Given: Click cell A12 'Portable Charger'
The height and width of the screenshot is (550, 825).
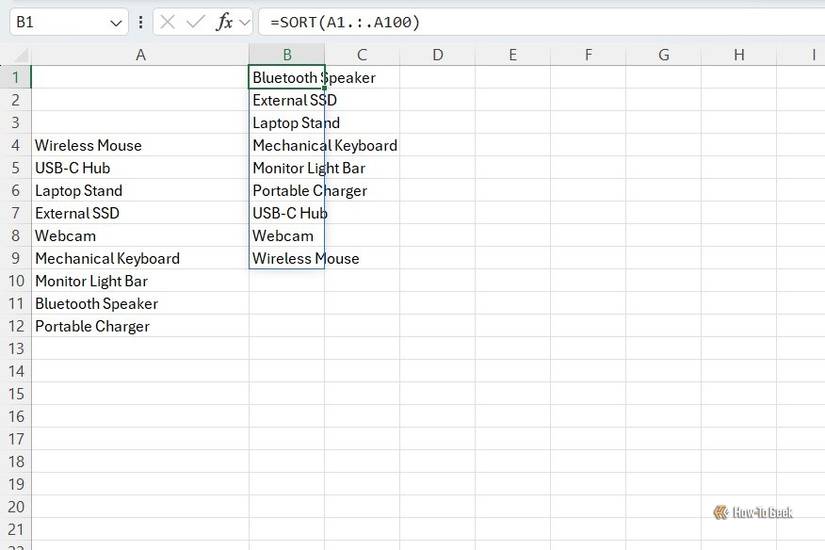Looking at the screenshot, I should 140,326.
